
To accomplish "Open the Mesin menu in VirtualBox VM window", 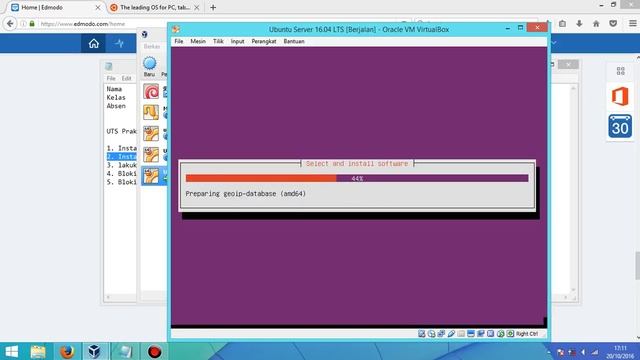I will click(198, 41).
